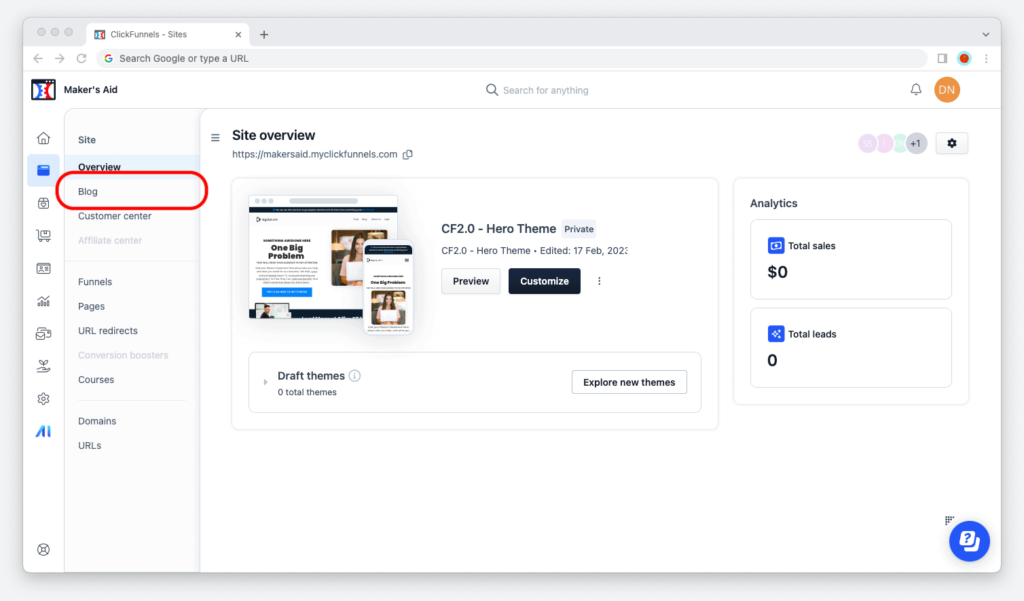Open the AI icon in sidebar
Viewport: 1024px width, 601px height.
tap(43, 431)
